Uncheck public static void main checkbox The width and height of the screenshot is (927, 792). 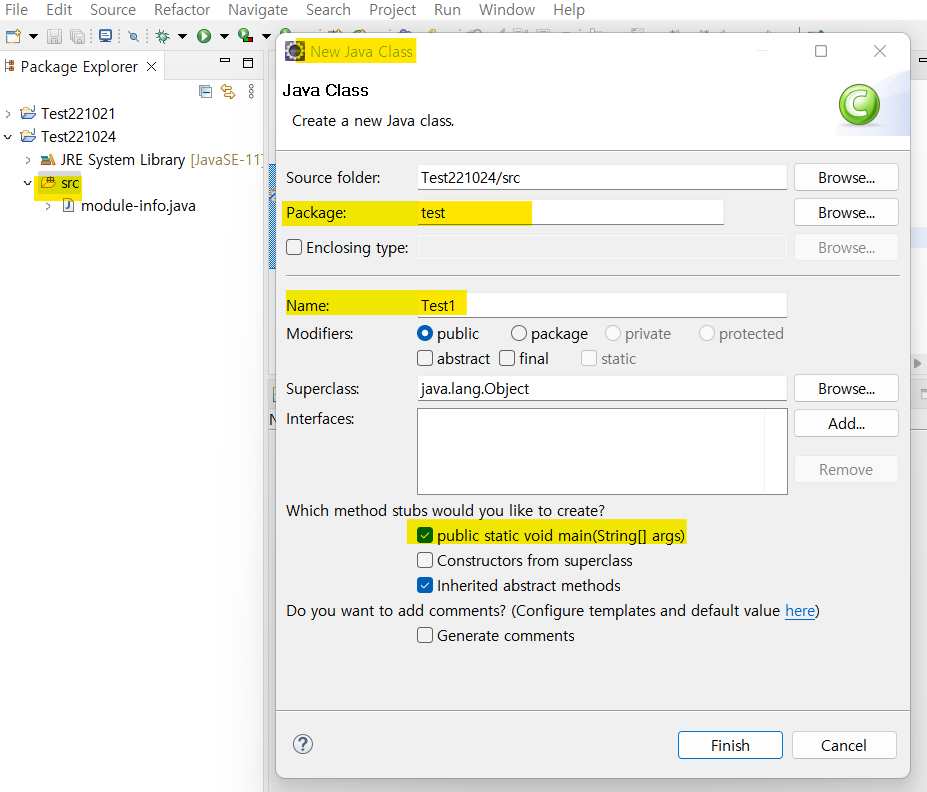coord(424,535)
